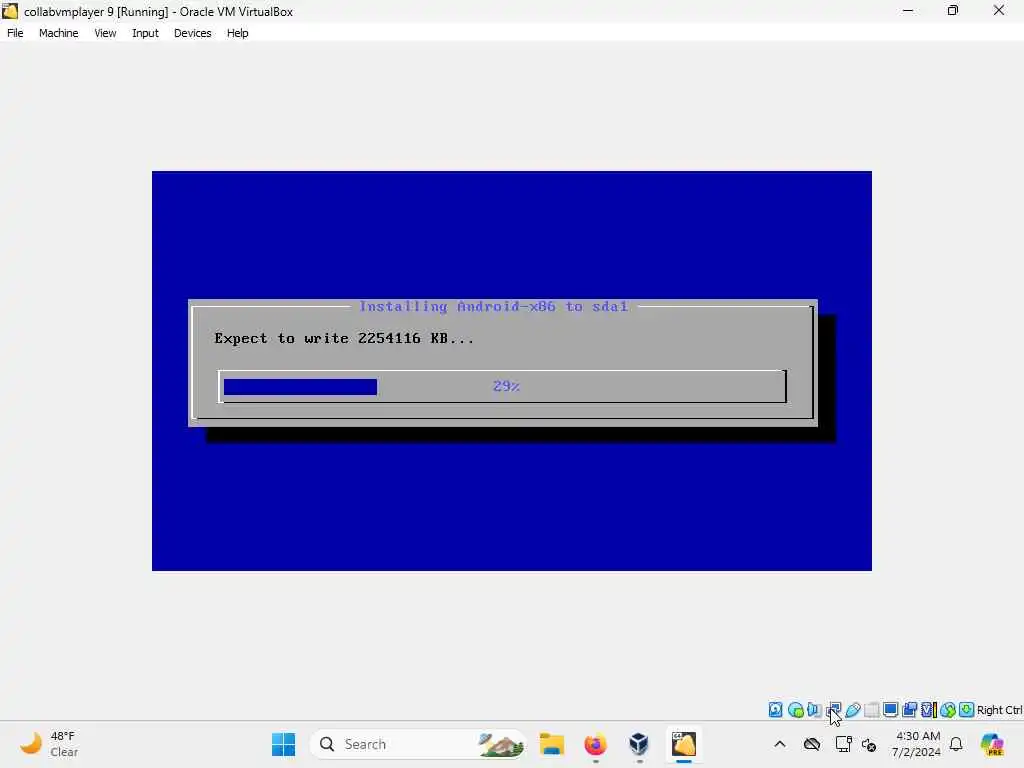Click the mouse integration status icon

coord(948,709)
